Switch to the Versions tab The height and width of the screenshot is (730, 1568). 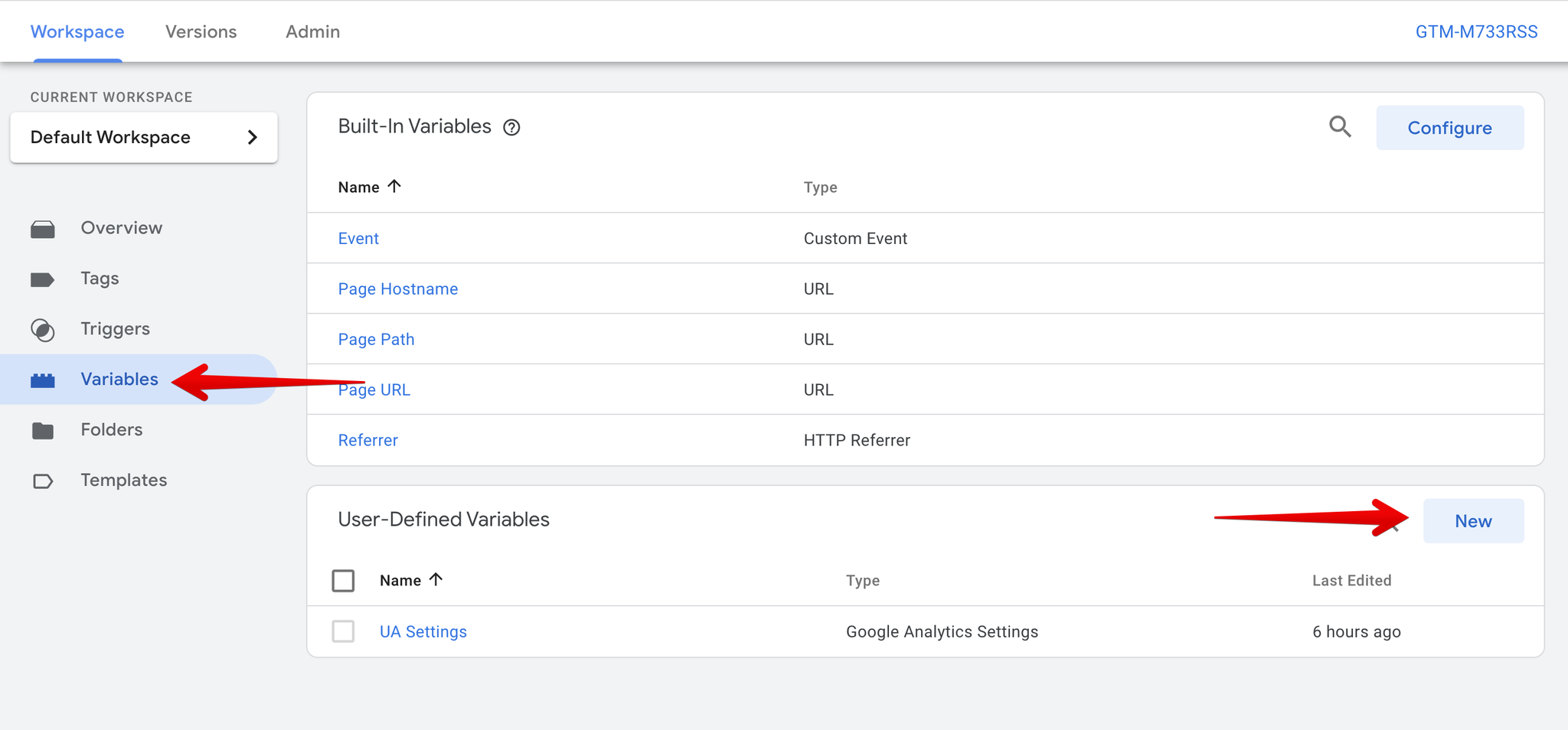201,31
